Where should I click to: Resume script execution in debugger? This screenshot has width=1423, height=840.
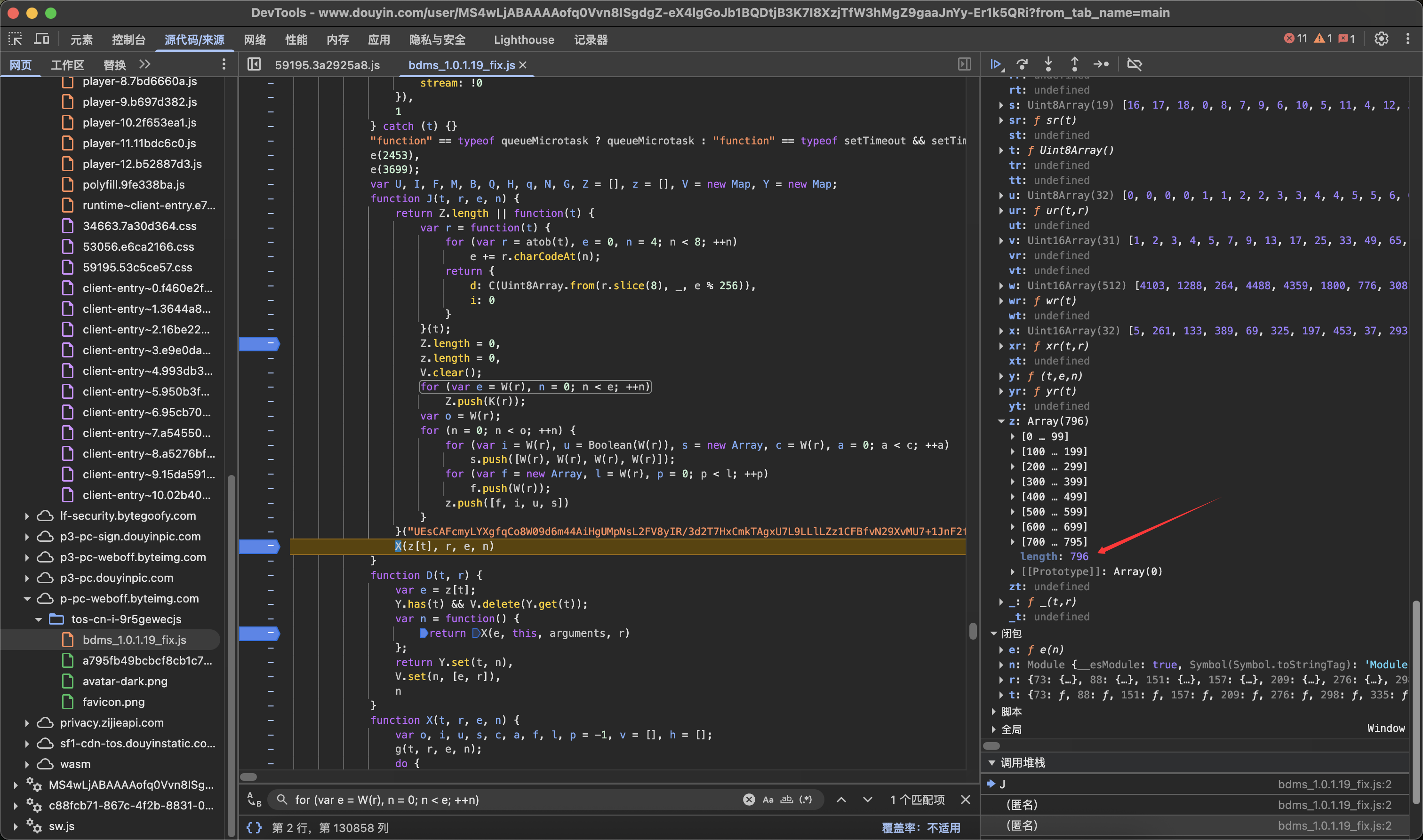pyautogui.click(x=995, y=64)
